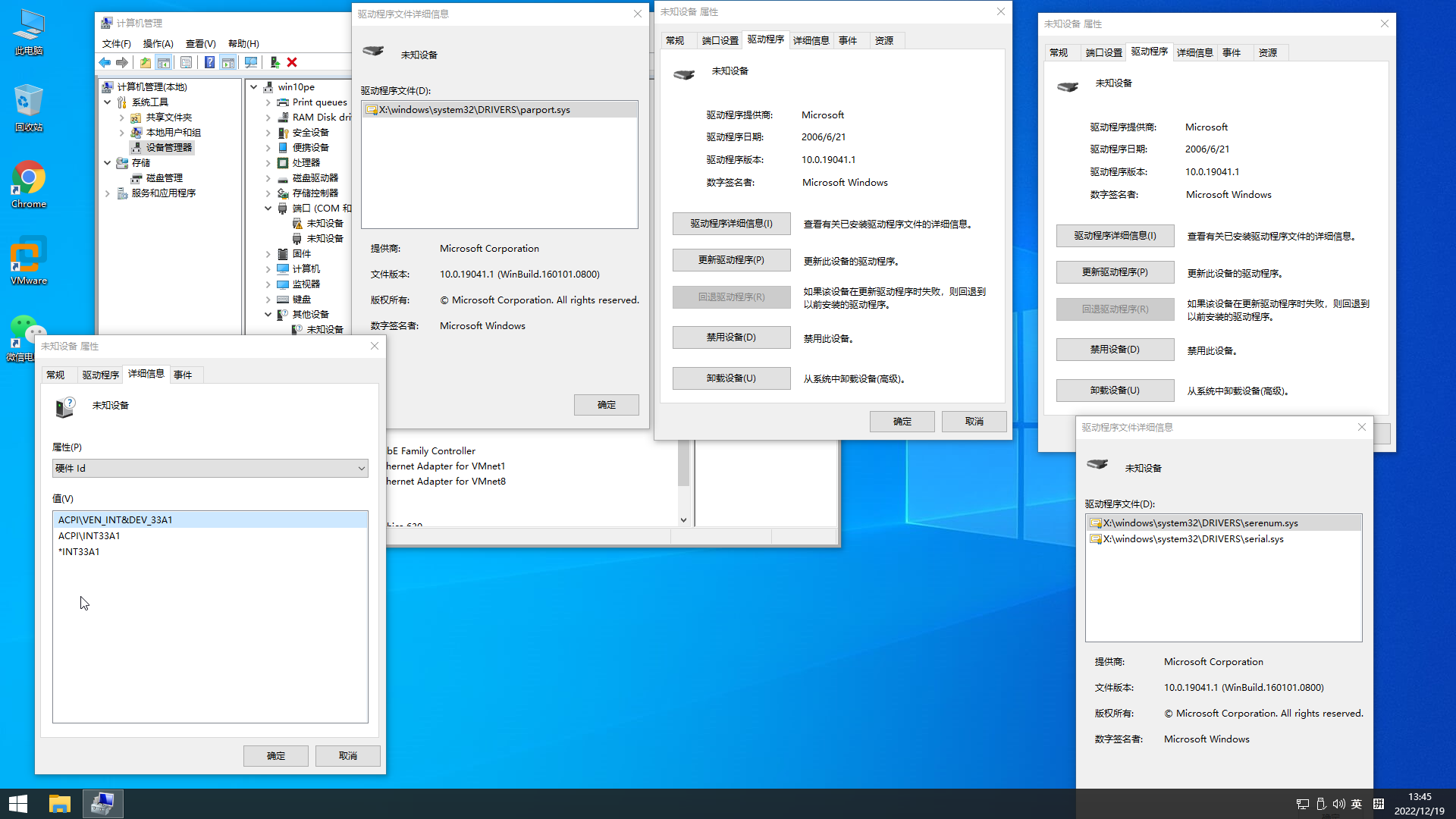
Task: Expand the 安全设备 category
Action: 268,133
